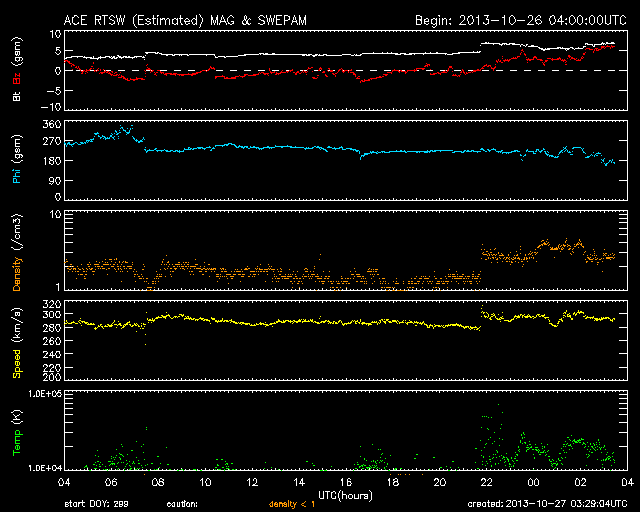Viewport: 640px width, 512px height.
Task: Click the '280' tick on the Speed axis
Action: point(52,327)
